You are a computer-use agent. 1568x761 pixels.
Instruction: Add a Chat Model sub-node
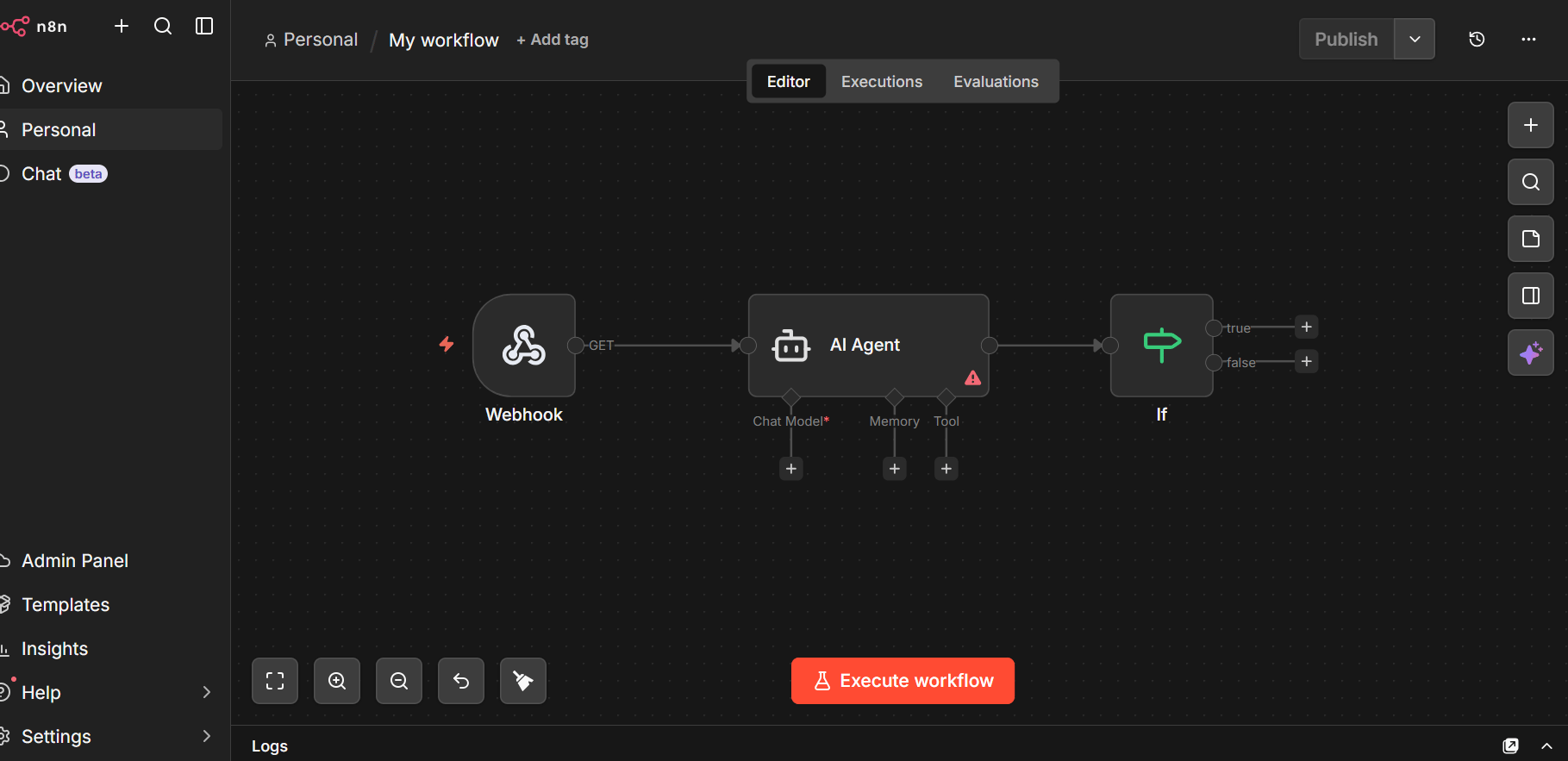(791, 468)
